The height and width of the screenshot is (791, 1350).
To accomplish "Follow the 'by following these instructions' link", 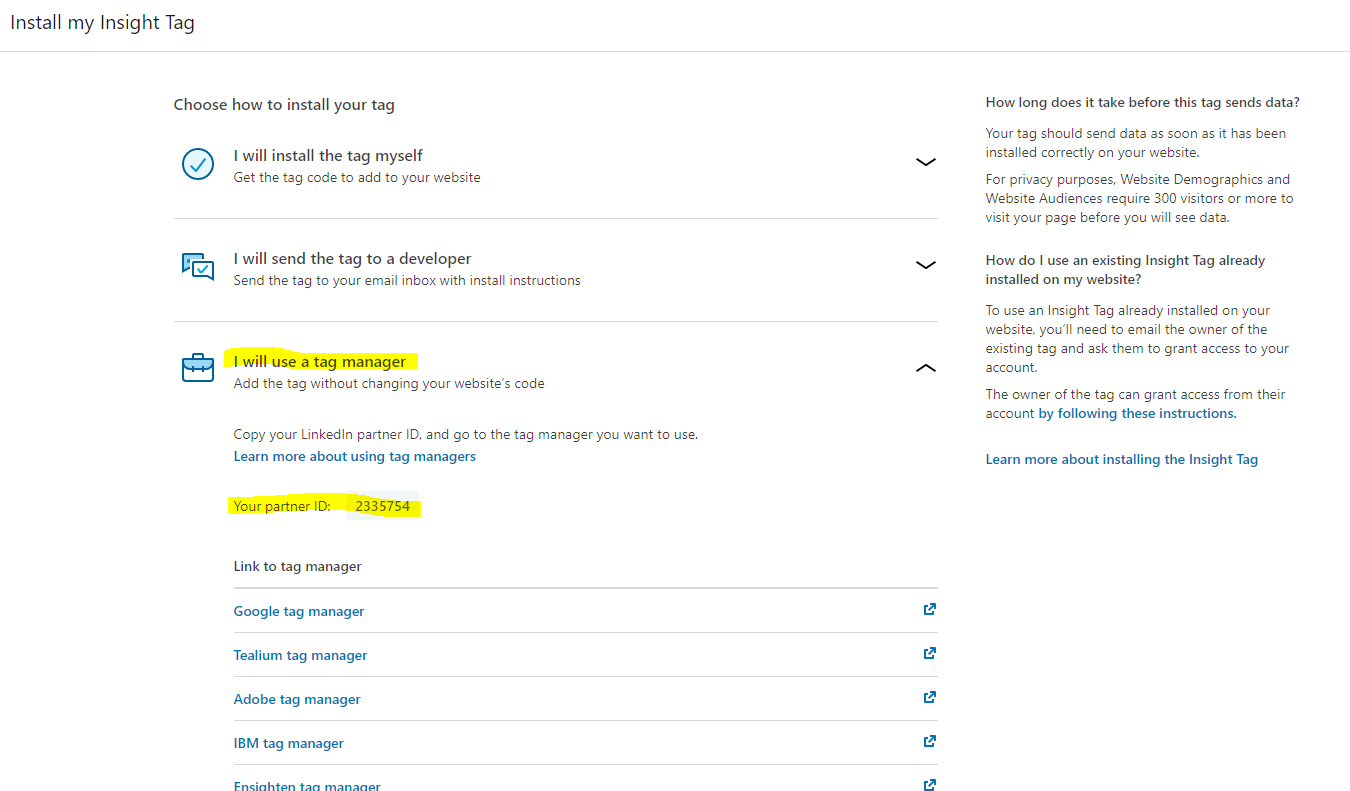I will (1137, 413).
